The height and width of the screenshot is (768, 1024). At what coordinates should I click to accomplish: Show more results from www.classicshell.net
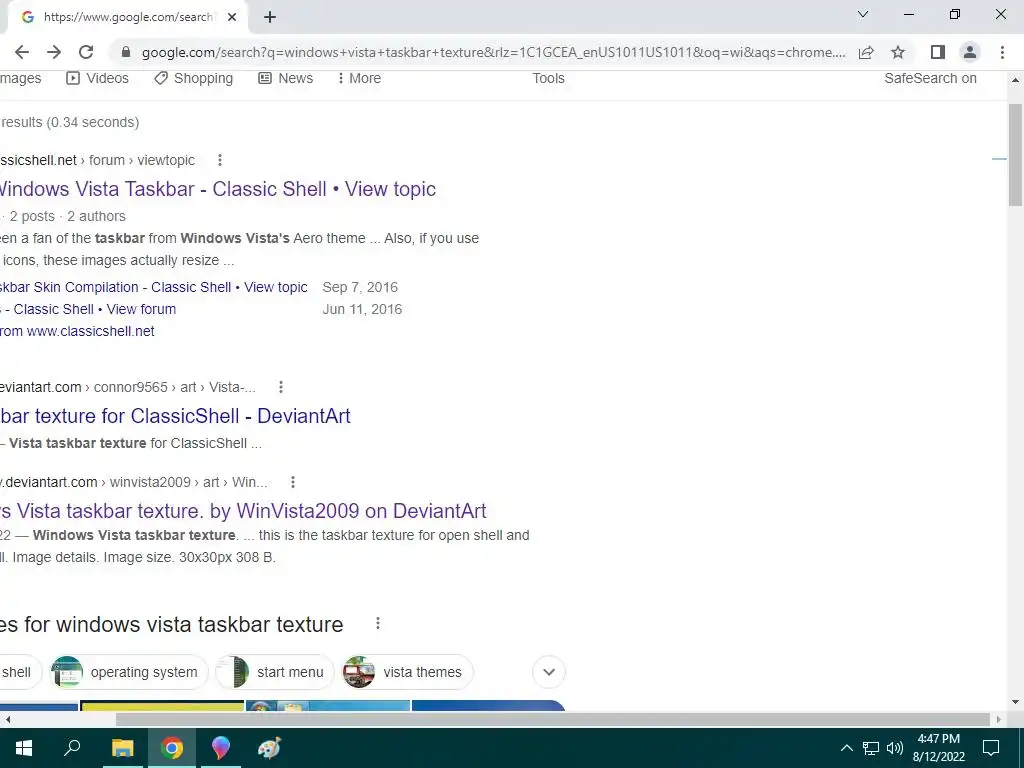[x=77, y=331]
